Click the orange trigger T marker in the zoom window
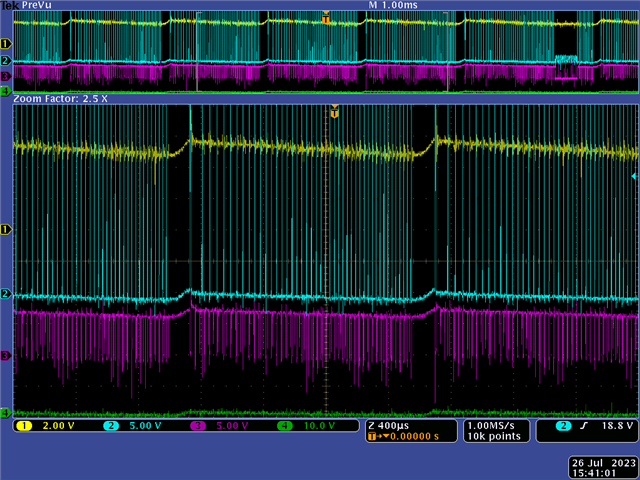This screenshot has width=640, height=480. point(334,111)
